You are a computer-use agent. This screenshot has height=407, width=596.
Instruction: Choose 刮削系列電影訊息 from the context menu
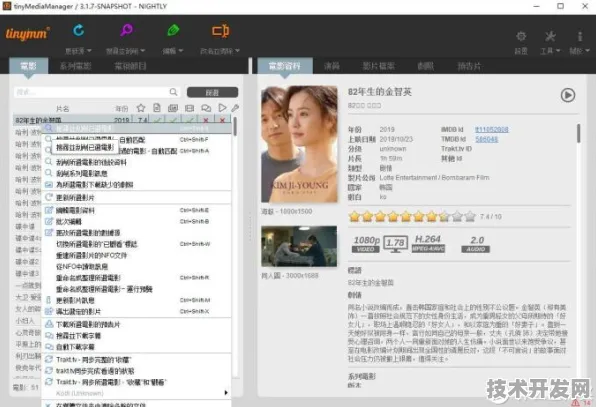[137, 173]
